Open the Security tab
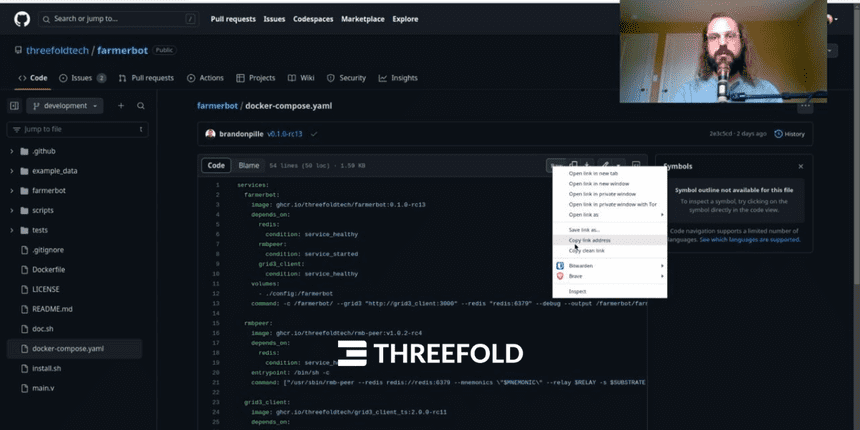Viewport: 860px width, 430px height. (346, 78)
